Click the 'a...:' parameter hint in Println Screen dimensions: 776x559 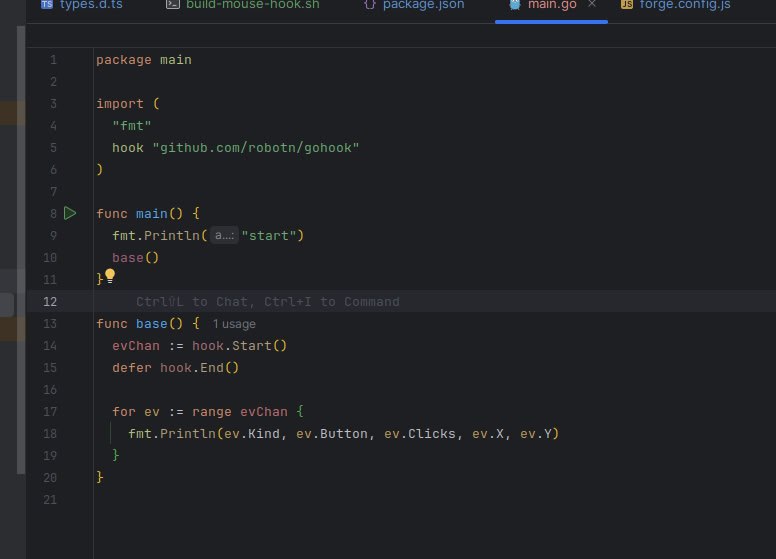(224, 235)
